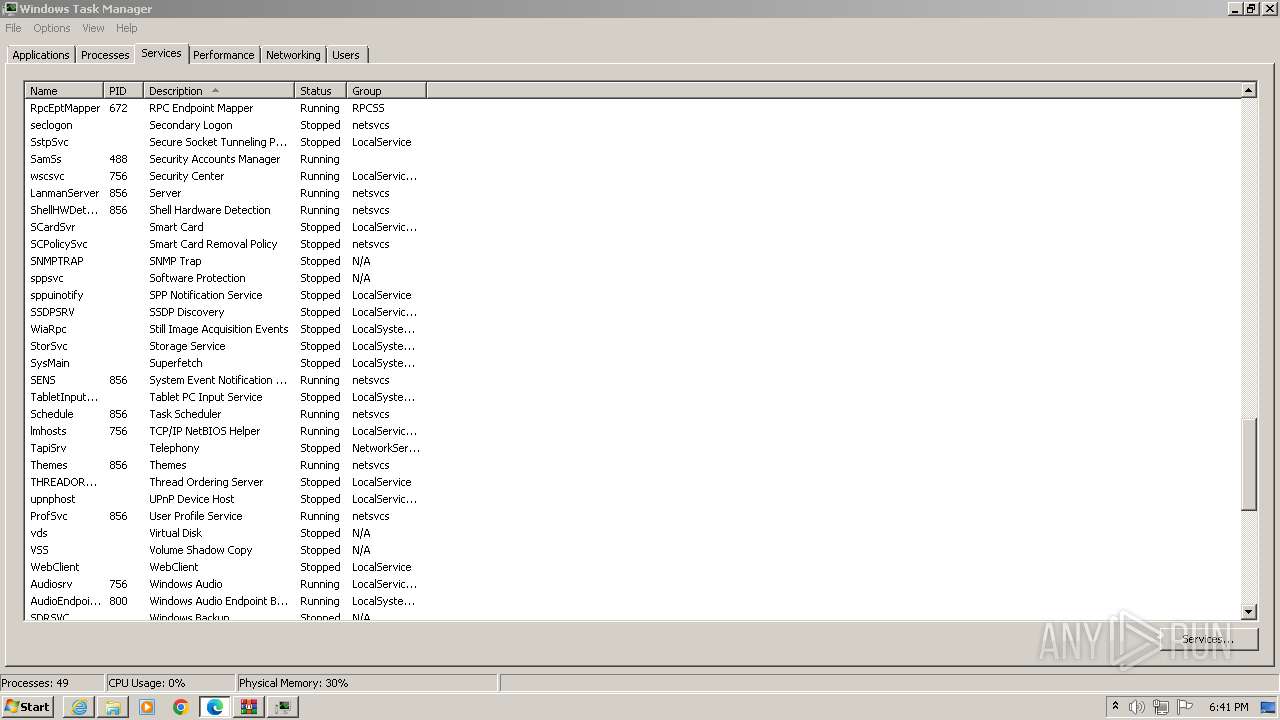Open Internet Explorer from the taskbar
Image resolution: width=1280 pixels, height=720 pixels.
[79, 707]
